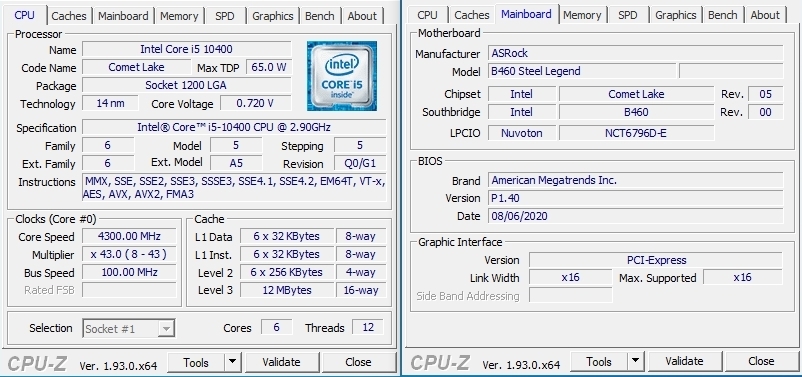Switch to CPU tab in right window
This screenshot has width=802, height=377.
coord(428,15)
